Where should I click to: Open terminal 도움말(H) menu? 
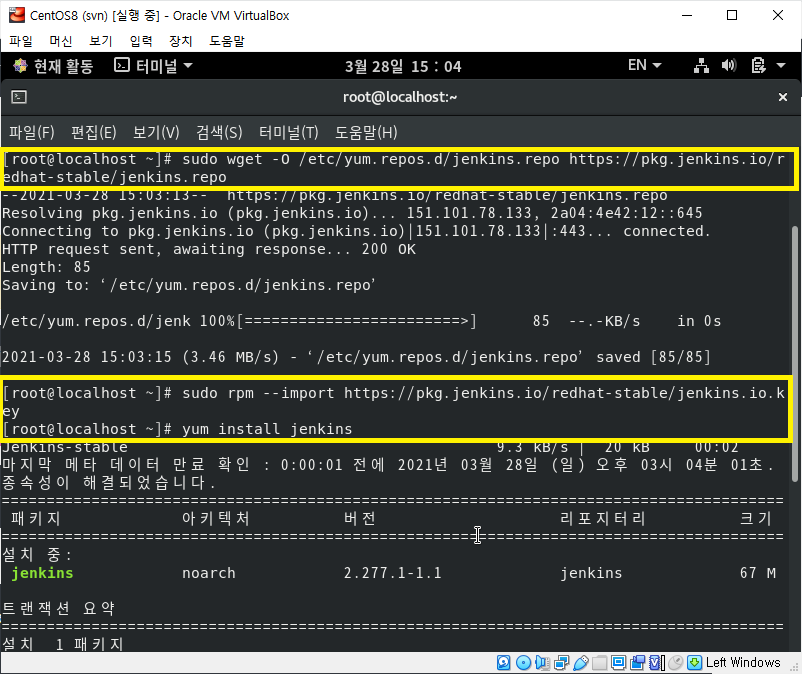[366, 133]
